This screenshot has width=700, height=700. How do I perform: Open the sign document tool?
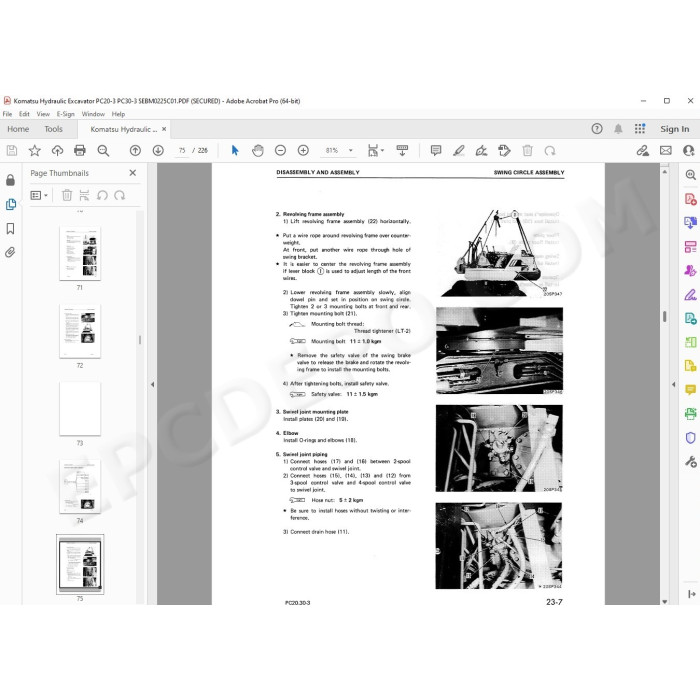pyautogui.click(x=481, y=151)
